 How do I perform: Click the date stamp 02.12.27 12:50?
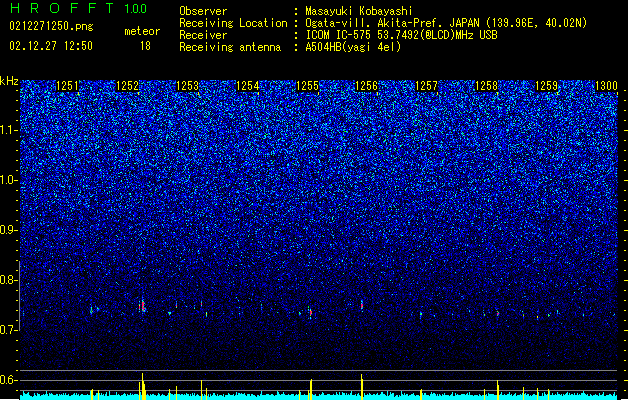51,46
